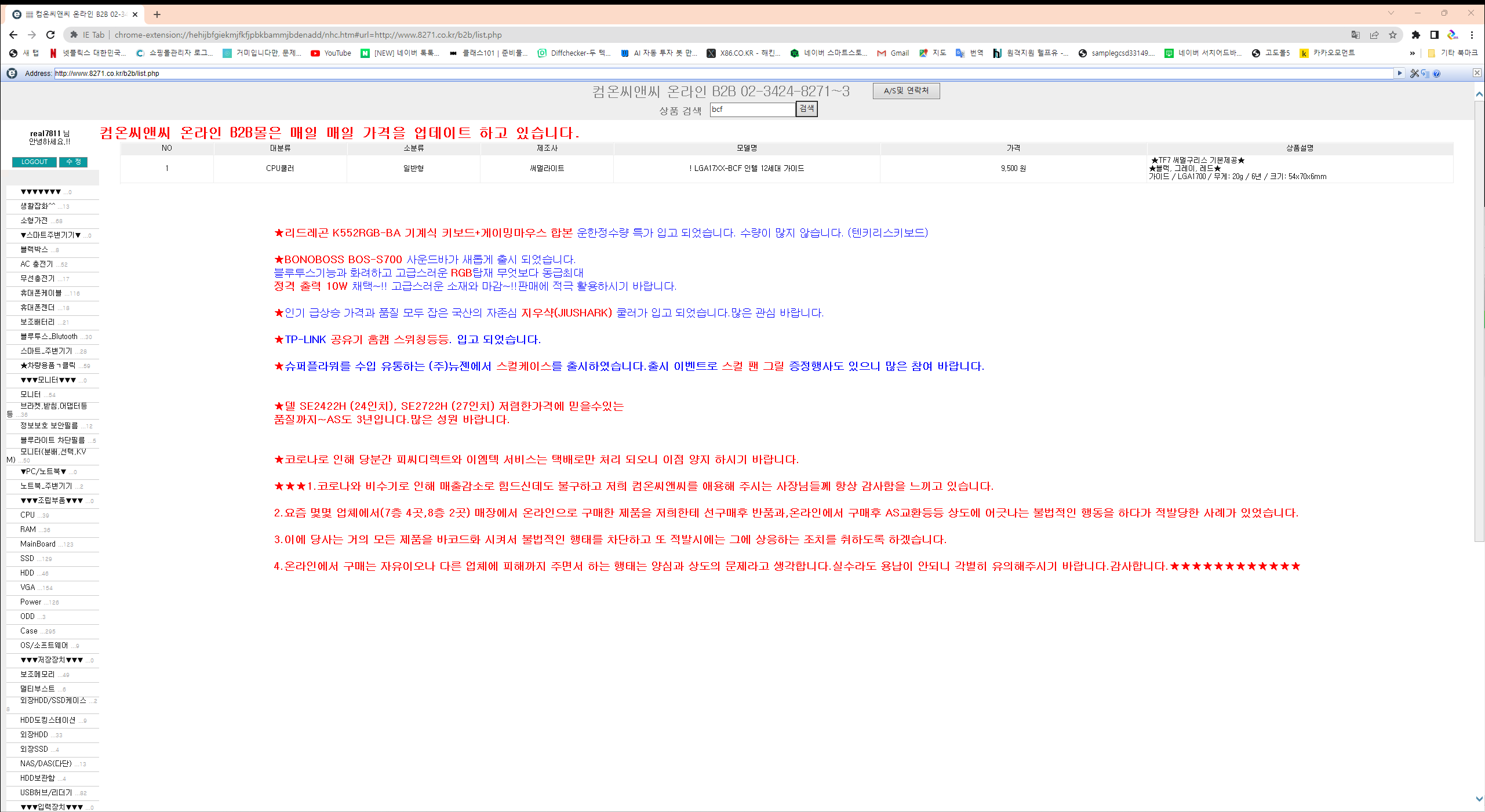
Task: Open the tab search dropdown arrow
Action: (1391, 13)
